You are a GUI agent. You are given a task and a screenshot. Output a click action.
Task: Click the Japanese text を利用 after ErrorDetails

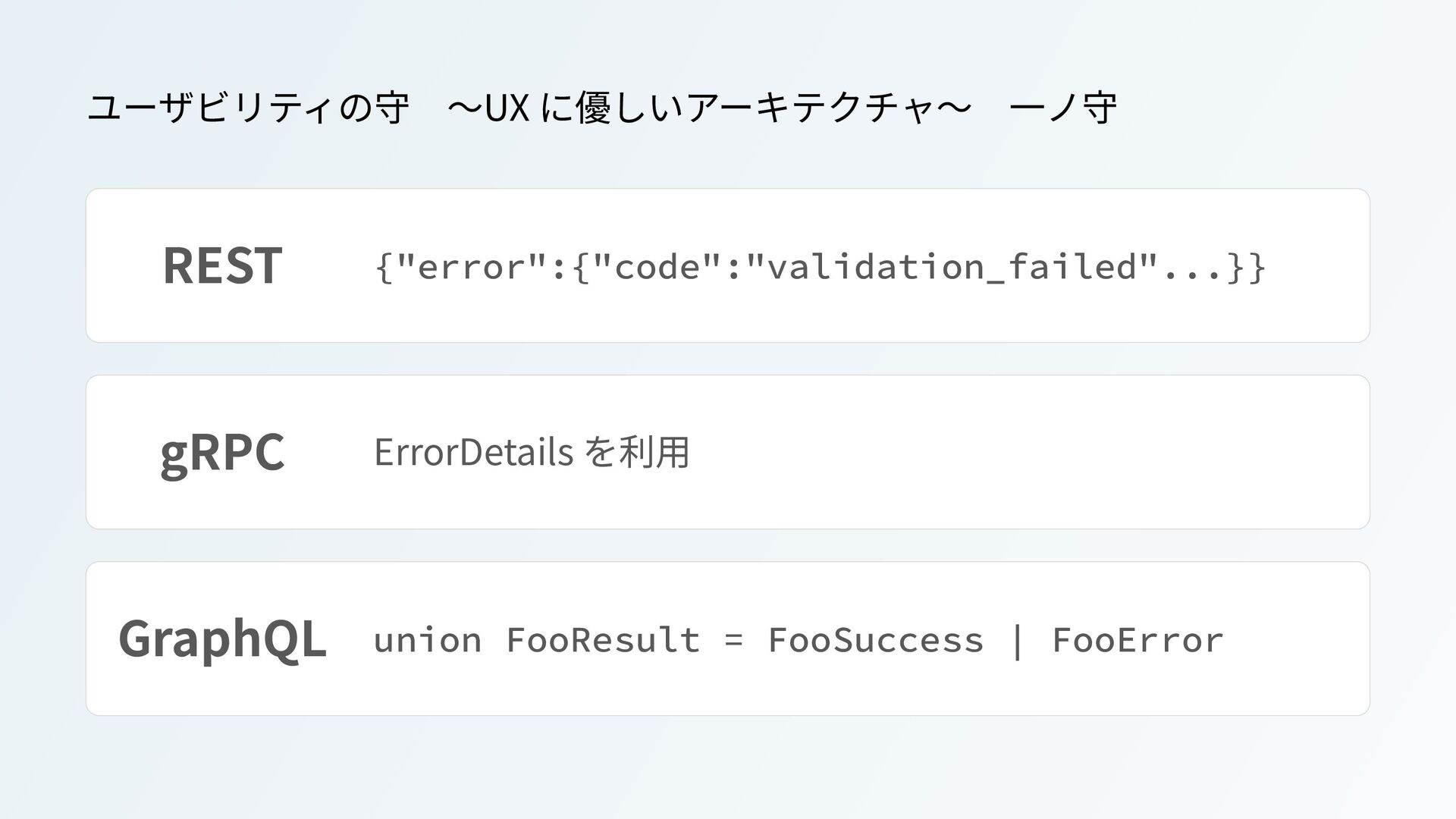(637, 453)
